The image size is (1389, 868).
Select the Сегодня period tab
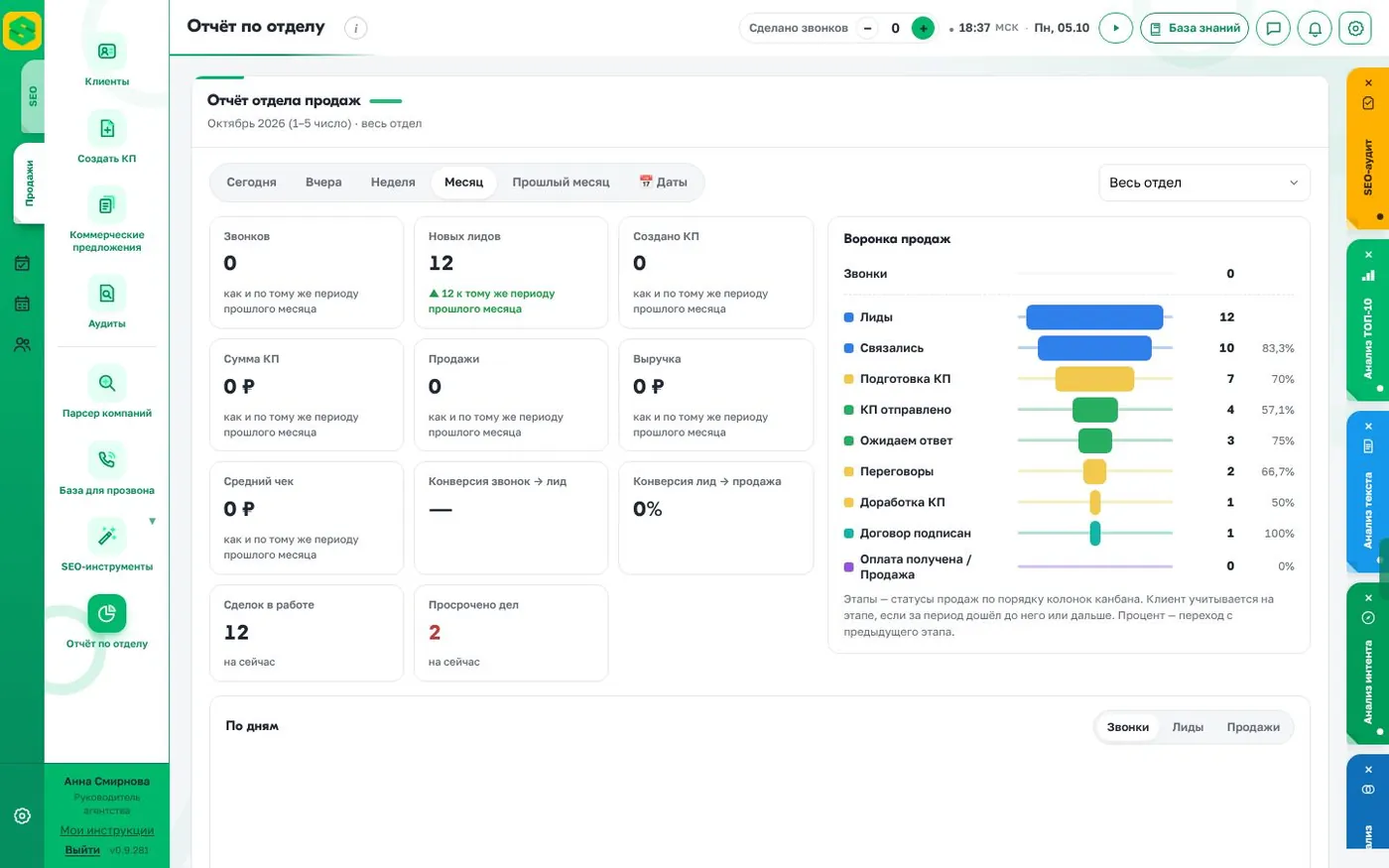(251, 183)
